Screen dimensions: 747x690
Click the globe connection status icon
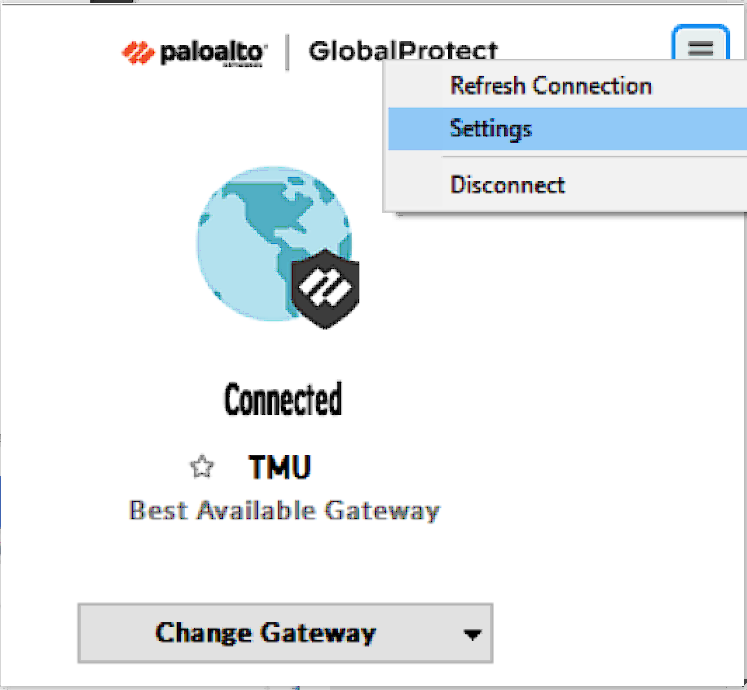point(275,244)
